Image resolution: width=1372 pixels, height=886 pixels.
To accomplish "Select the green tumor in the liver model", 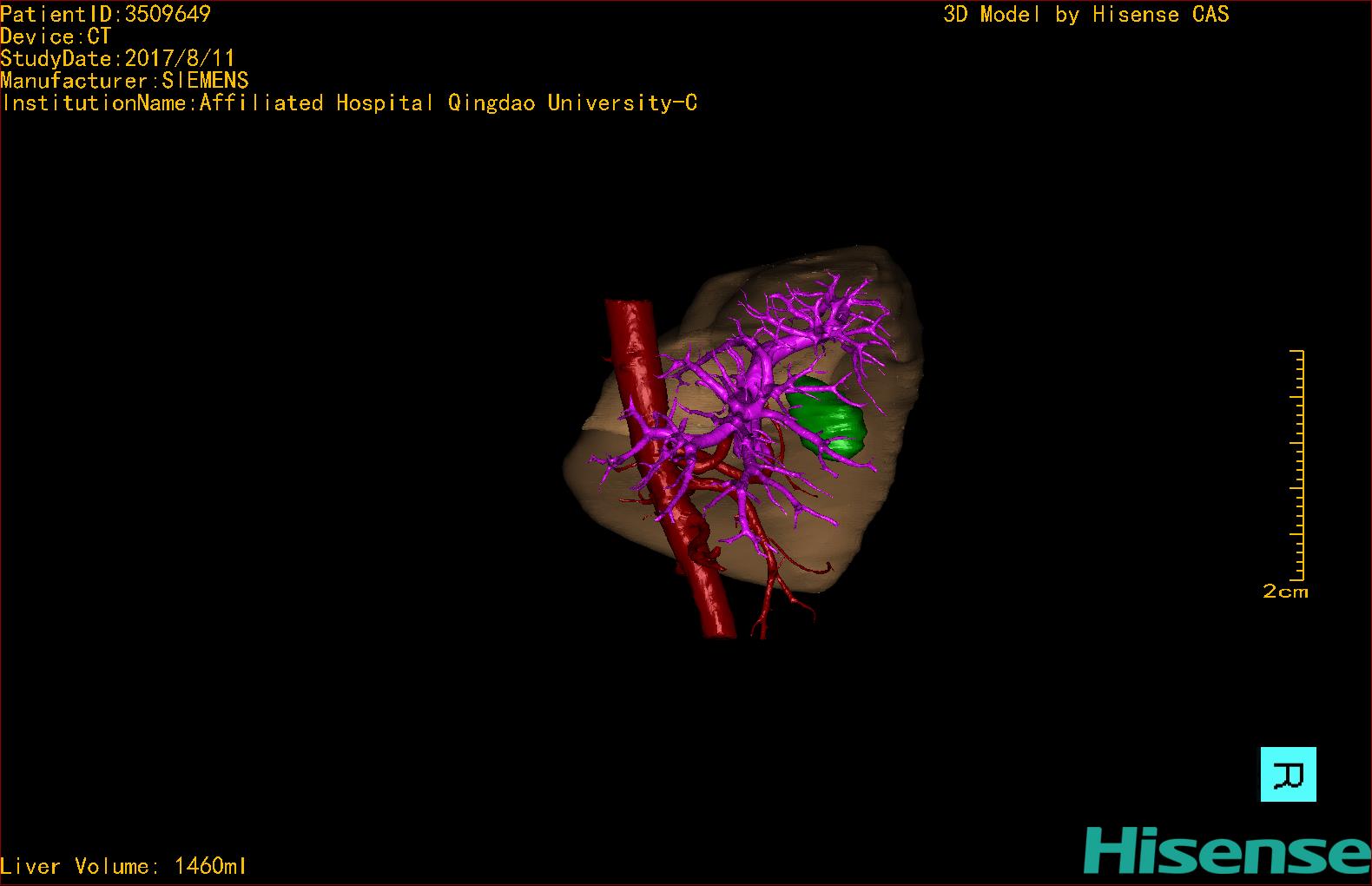I will (828, 419).
